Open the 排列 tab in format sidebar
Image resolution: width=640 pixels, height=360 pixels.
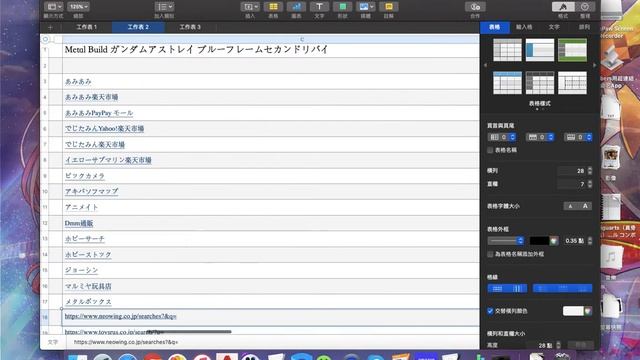coord(584,27)
